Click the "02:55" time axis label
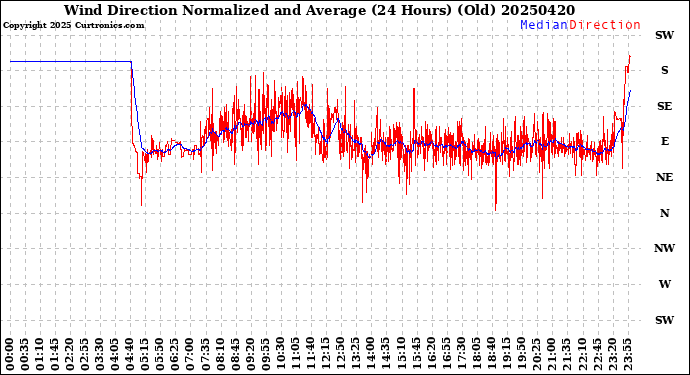Viewport: 690px width, 375px height. tap(85, 354)
